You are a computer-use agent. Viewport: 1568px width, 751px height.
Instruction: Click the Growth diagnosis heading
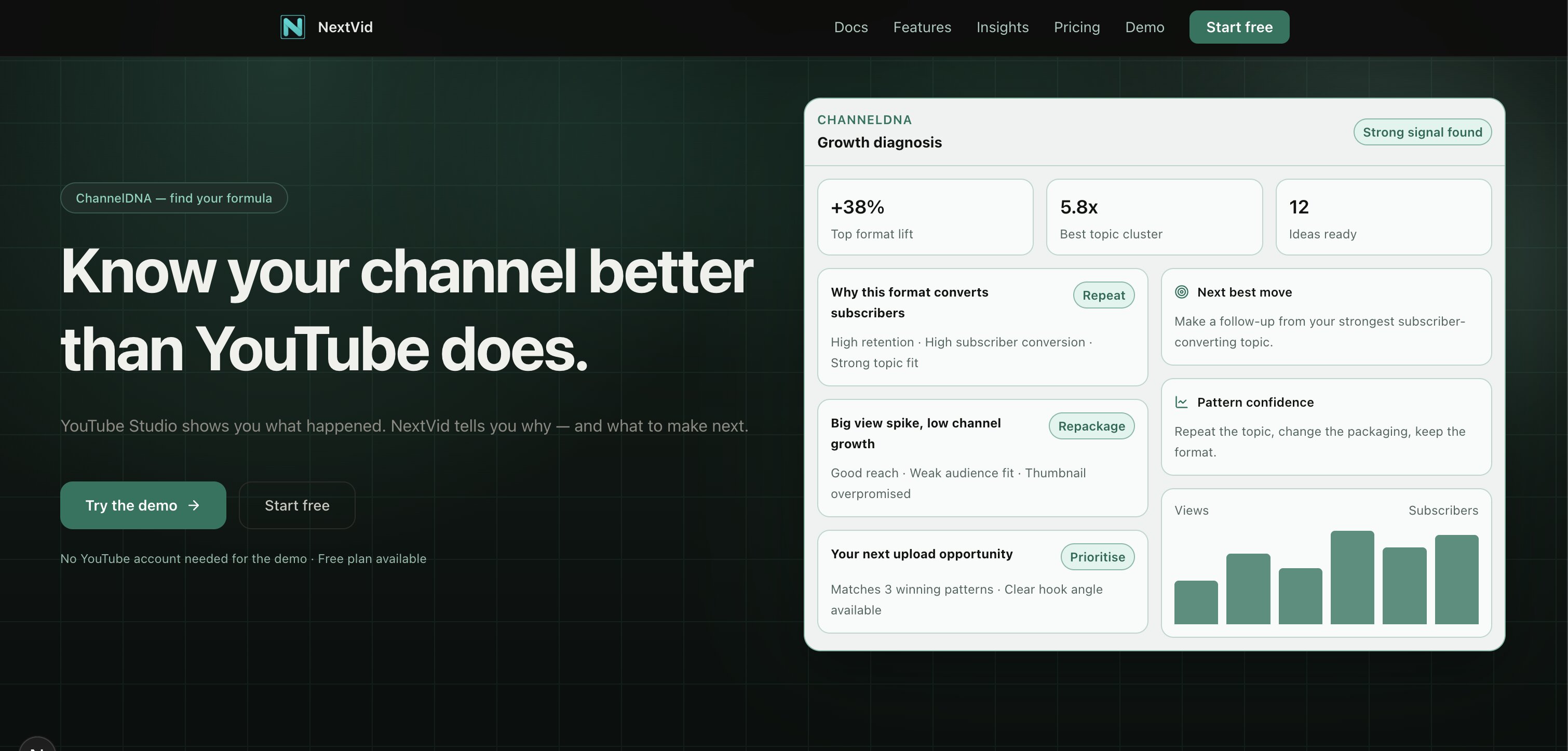(880, 142)
